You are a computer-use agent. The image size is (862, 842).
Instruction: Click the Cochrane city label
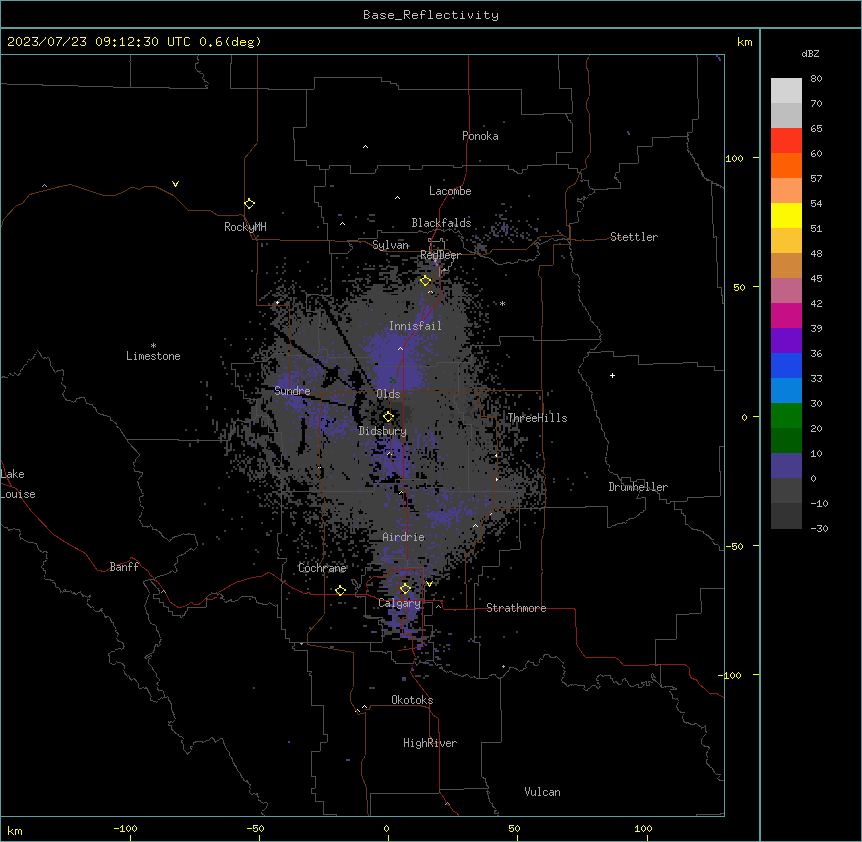click(x=322, y=568)
